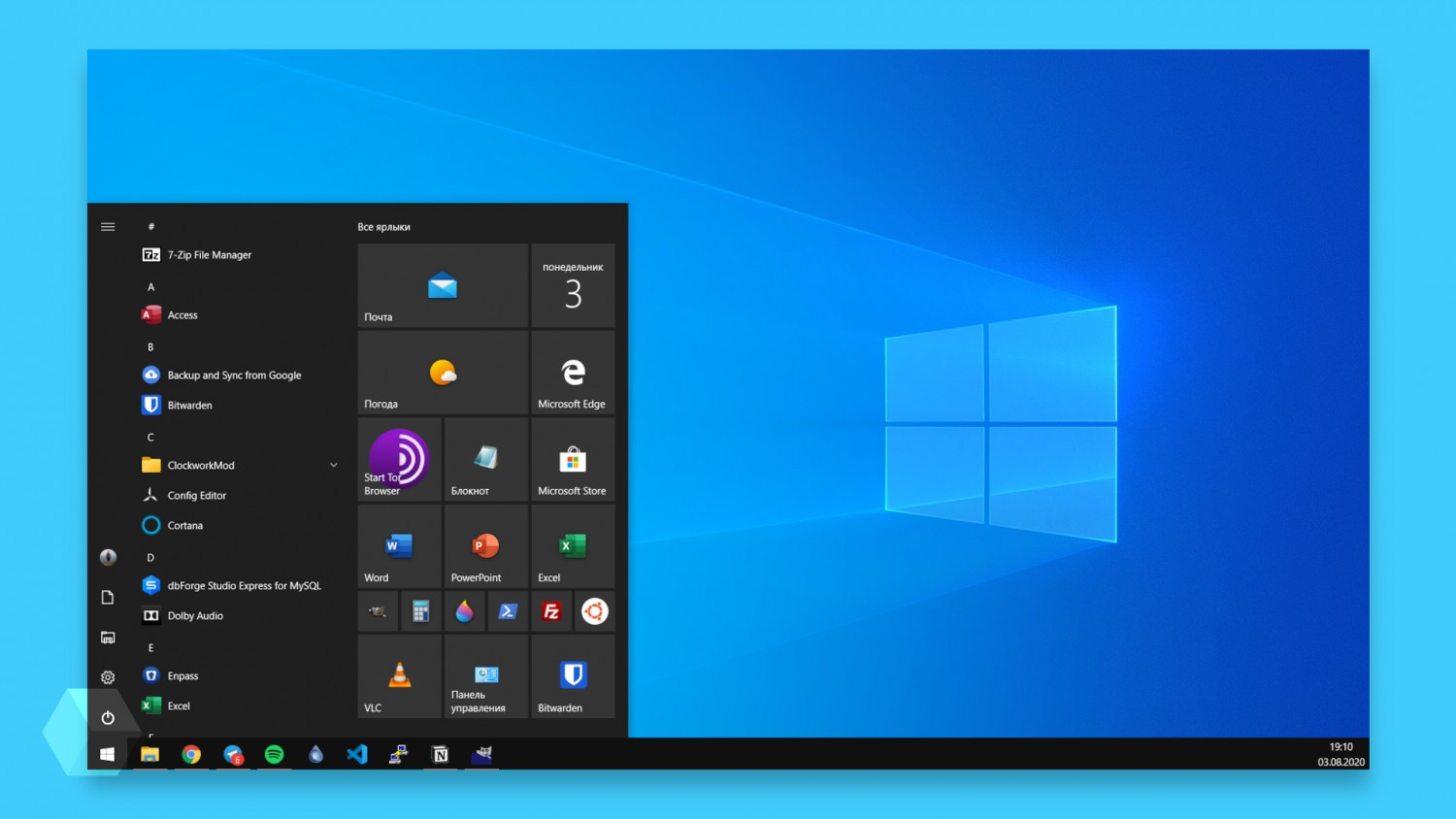1456x819 pixels.
Task: Open Documents icon in Start menu rail
Action: pyautogui.click(x=108, y=597)
